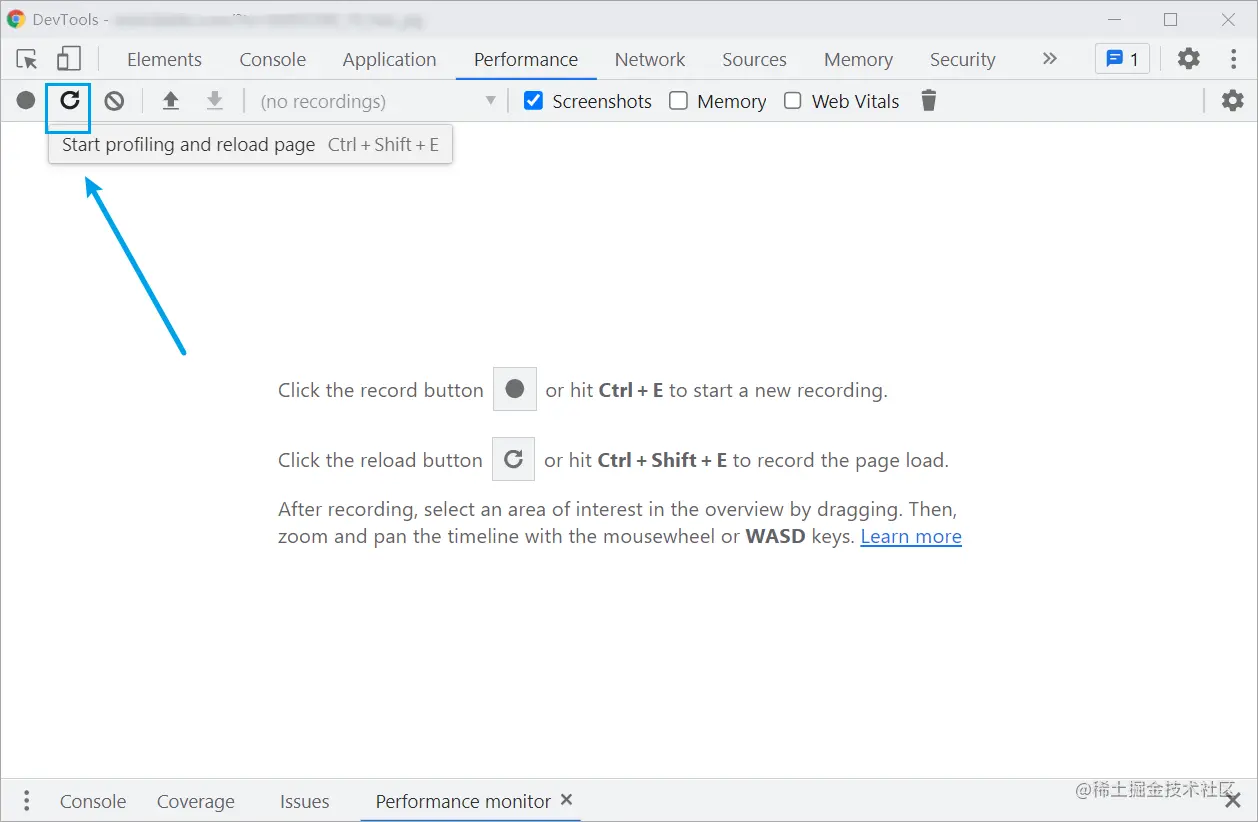The width and height of the screenshot is (1258, 822).
Task: Click the reload button in the instructions
Action: [x=513, y=459]
